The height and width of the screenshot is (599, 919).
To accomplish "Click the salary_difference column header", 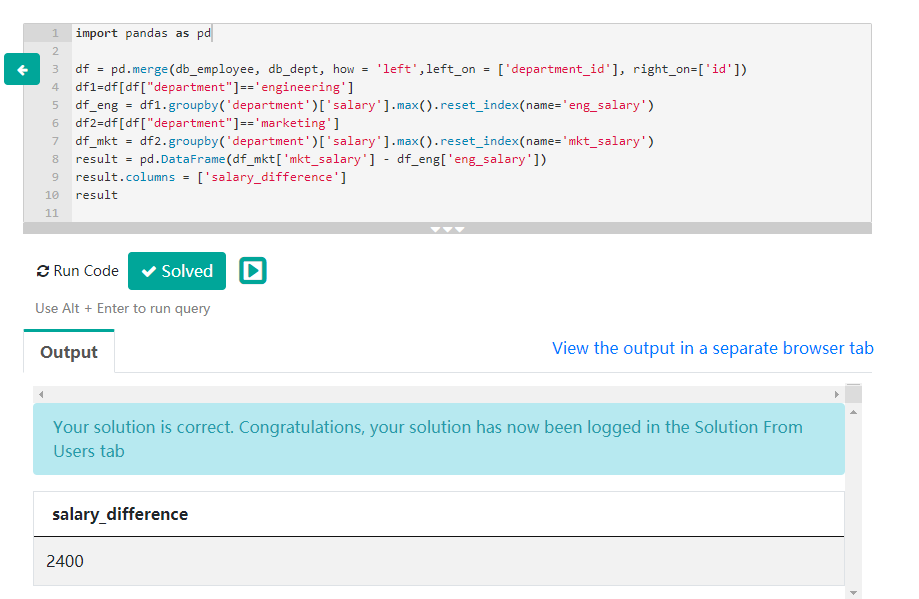I will 120,514.
